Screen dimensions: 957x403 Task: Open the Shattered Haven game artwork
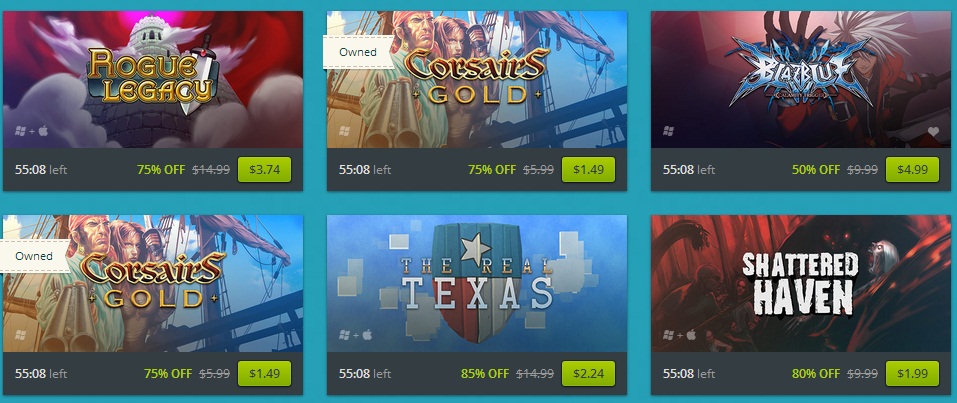(801, 283)
